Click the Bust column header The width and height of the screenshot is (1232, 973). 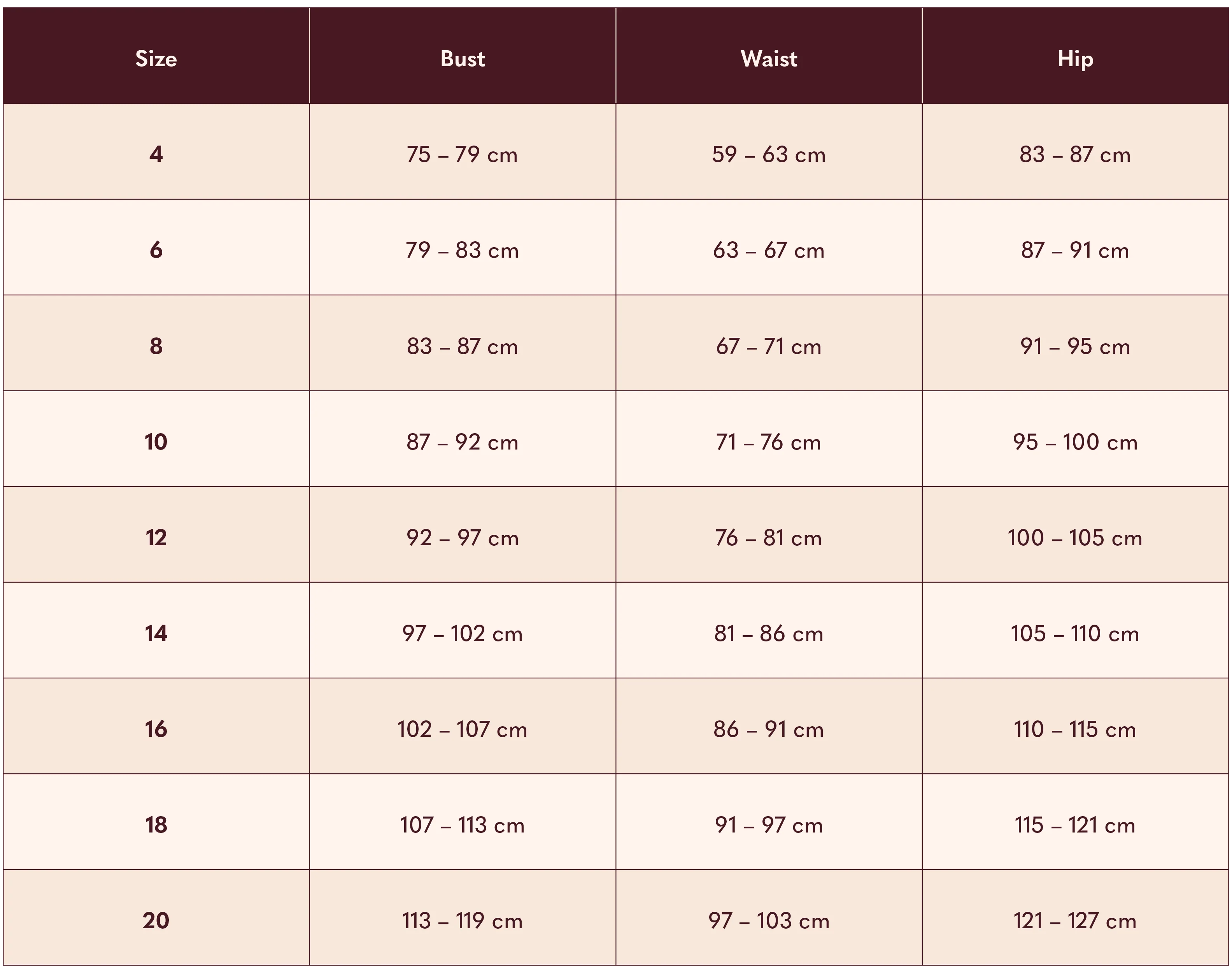coord(462,59)
